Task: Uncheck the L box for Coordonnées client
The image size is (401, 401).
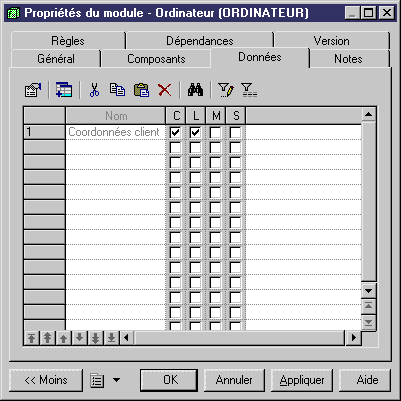Action: [195, 132]
